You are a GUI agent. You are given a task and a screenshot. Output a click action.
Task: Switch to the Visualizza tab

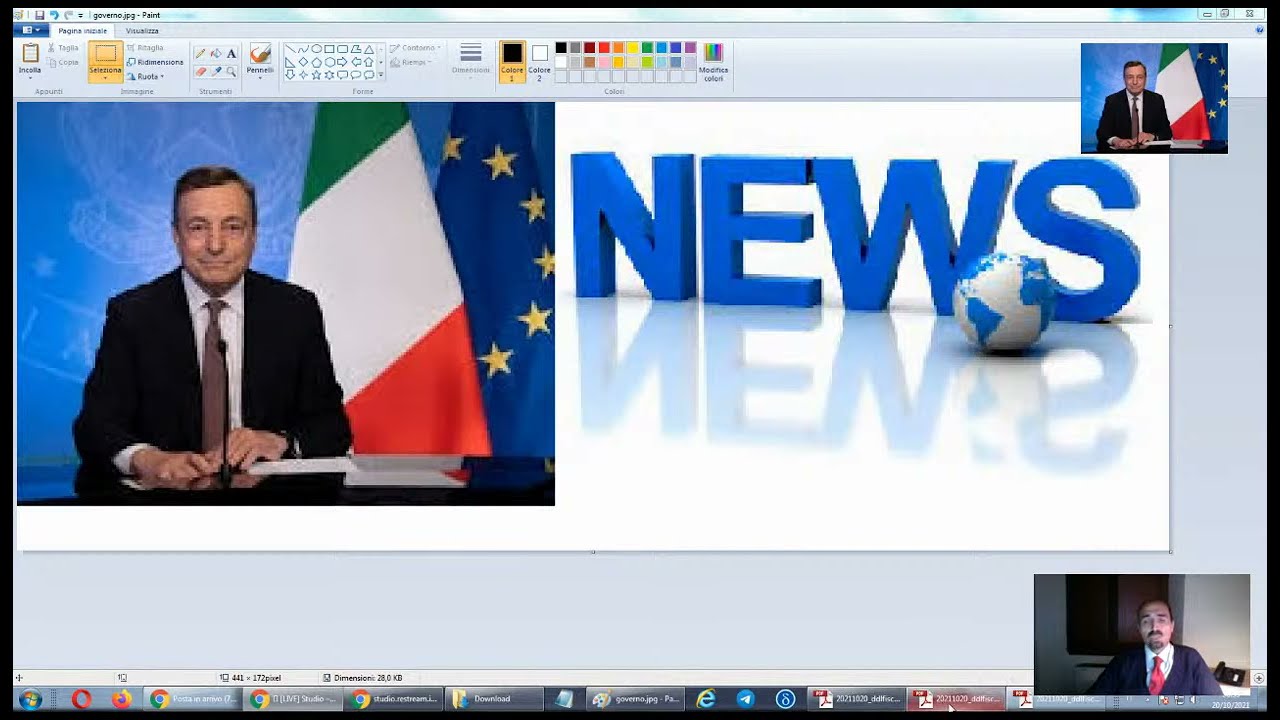pos(142,31)
